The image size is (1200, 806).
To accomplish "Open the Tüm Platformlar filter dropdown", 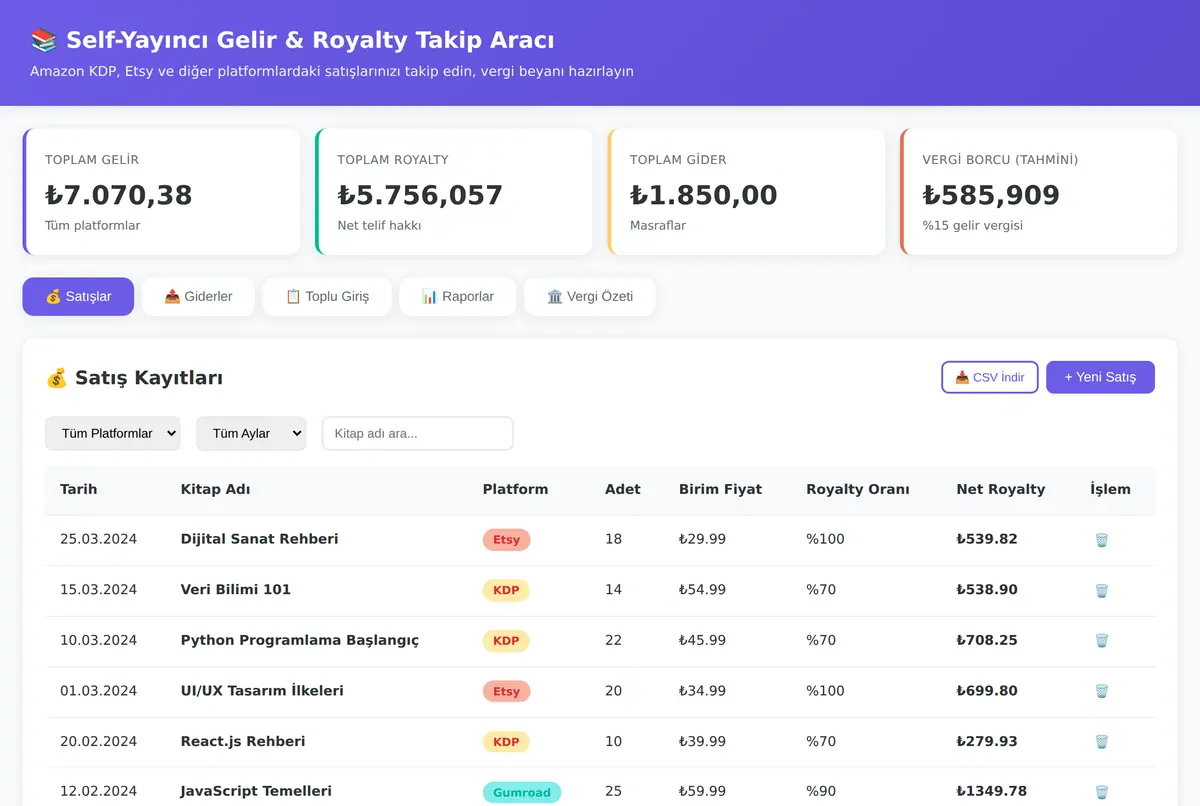I will (x=113, y=433).
